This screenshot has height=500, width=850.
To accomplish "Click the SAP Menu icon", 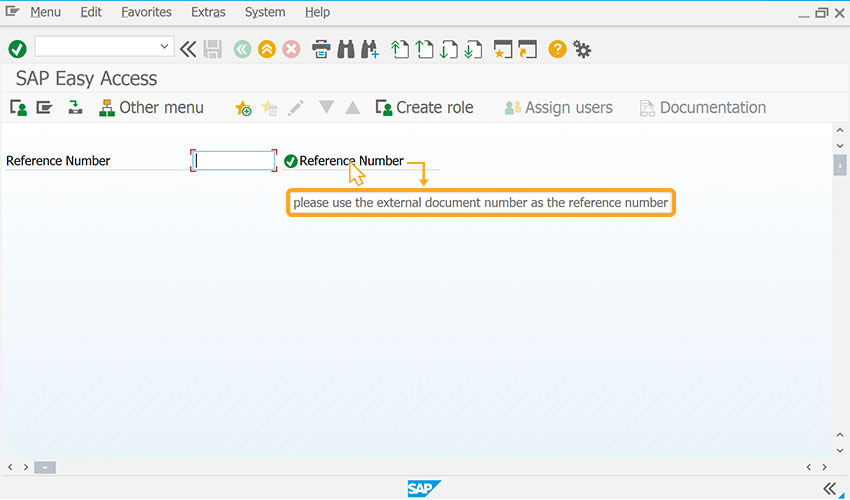I will tap(44, 107).
